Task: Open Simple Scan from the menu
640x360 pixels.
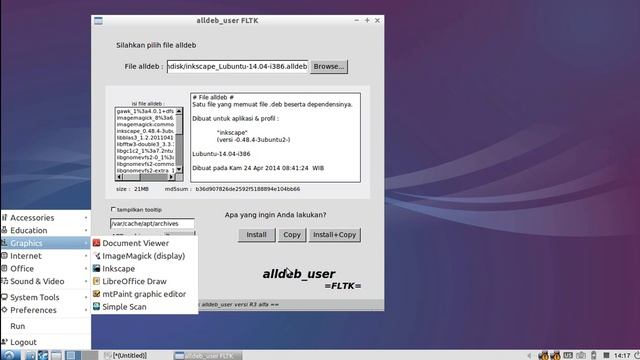Action: 144,307
